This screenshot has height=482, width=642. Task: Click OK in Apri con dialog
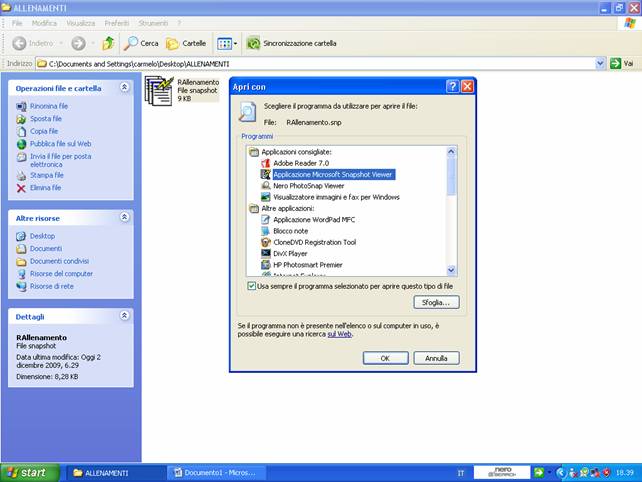coord(385,358)
